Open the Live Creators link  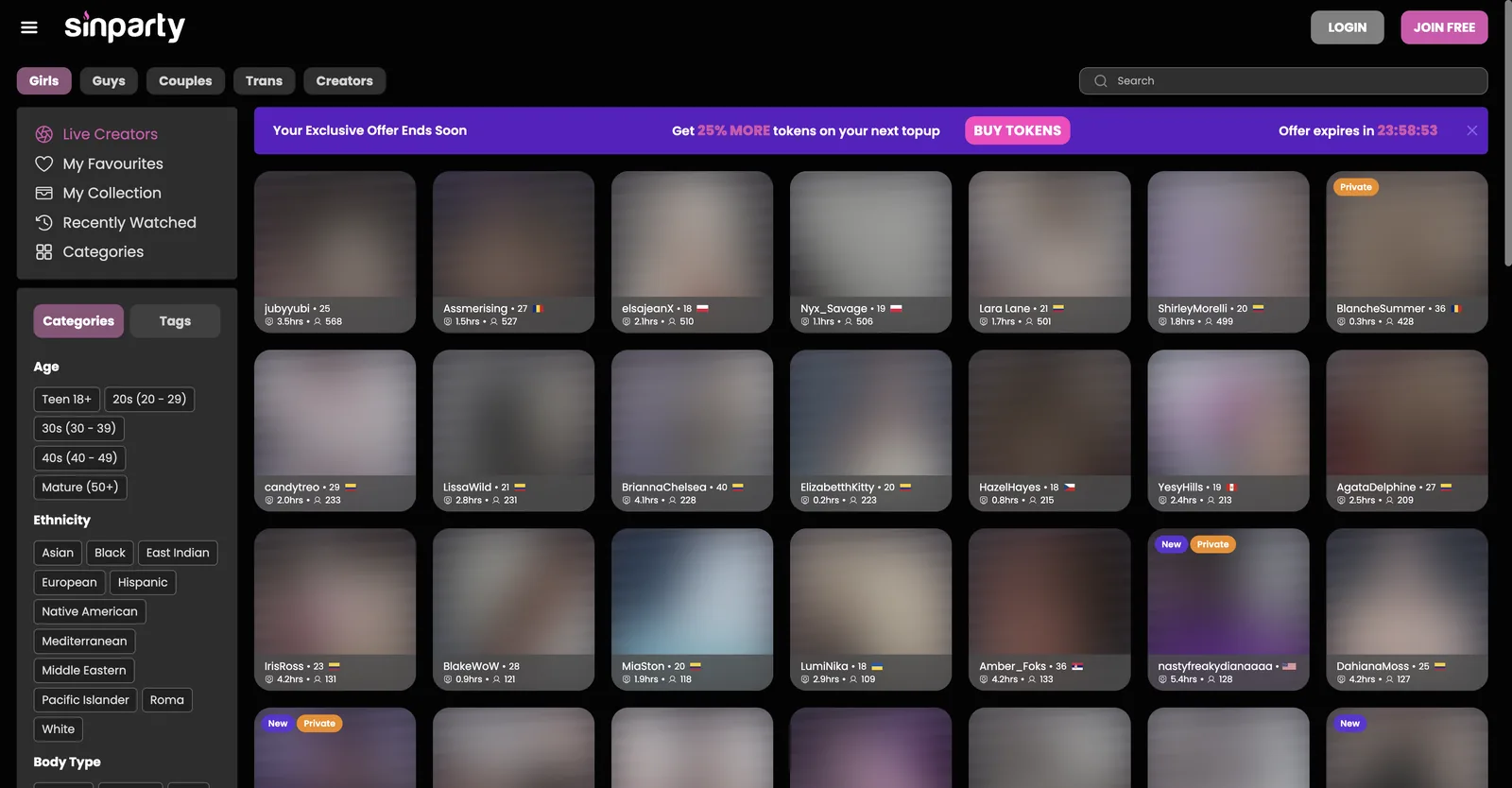click(x=111, y=134)
